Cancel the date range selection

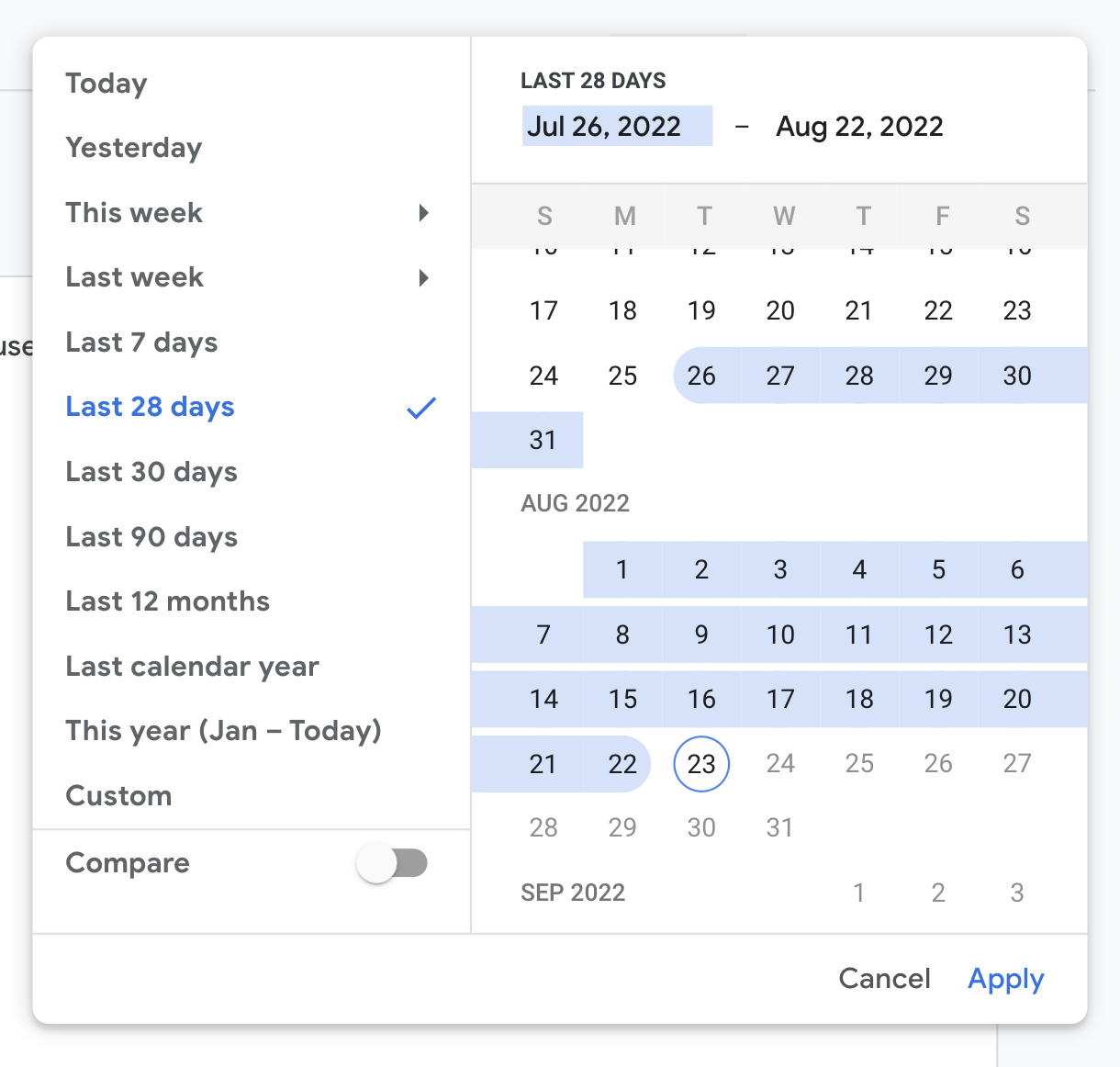click(x=884, y=979)
